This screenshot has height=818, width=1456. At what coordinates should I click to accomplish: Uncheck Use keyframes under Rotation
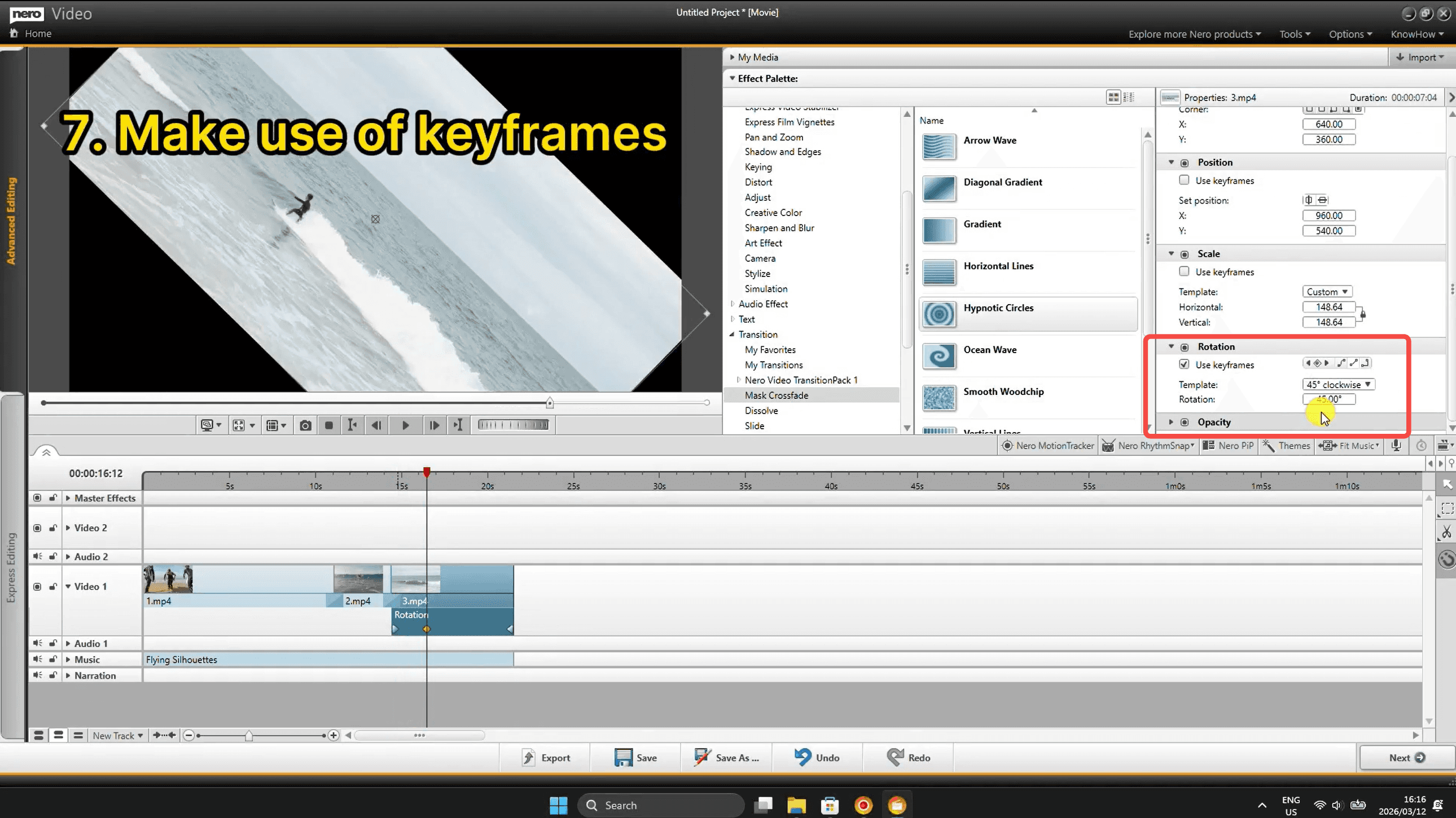[x=1184, y=364]
